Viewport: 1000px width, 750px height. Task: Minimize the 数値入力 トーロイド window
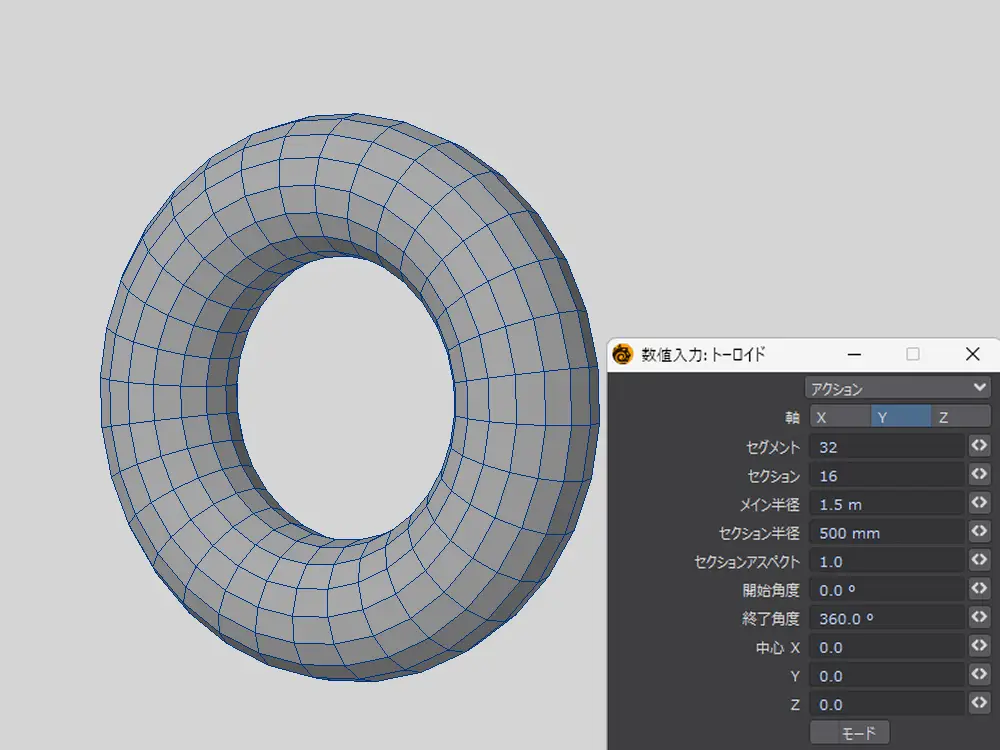(x=853, y=354)
